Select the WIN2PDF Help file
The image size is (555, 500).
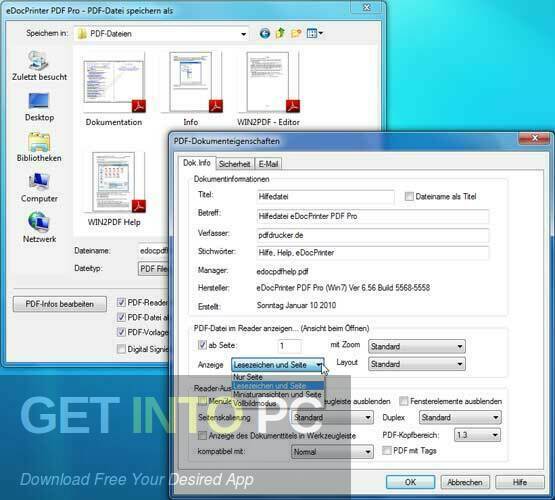point(114,189)
